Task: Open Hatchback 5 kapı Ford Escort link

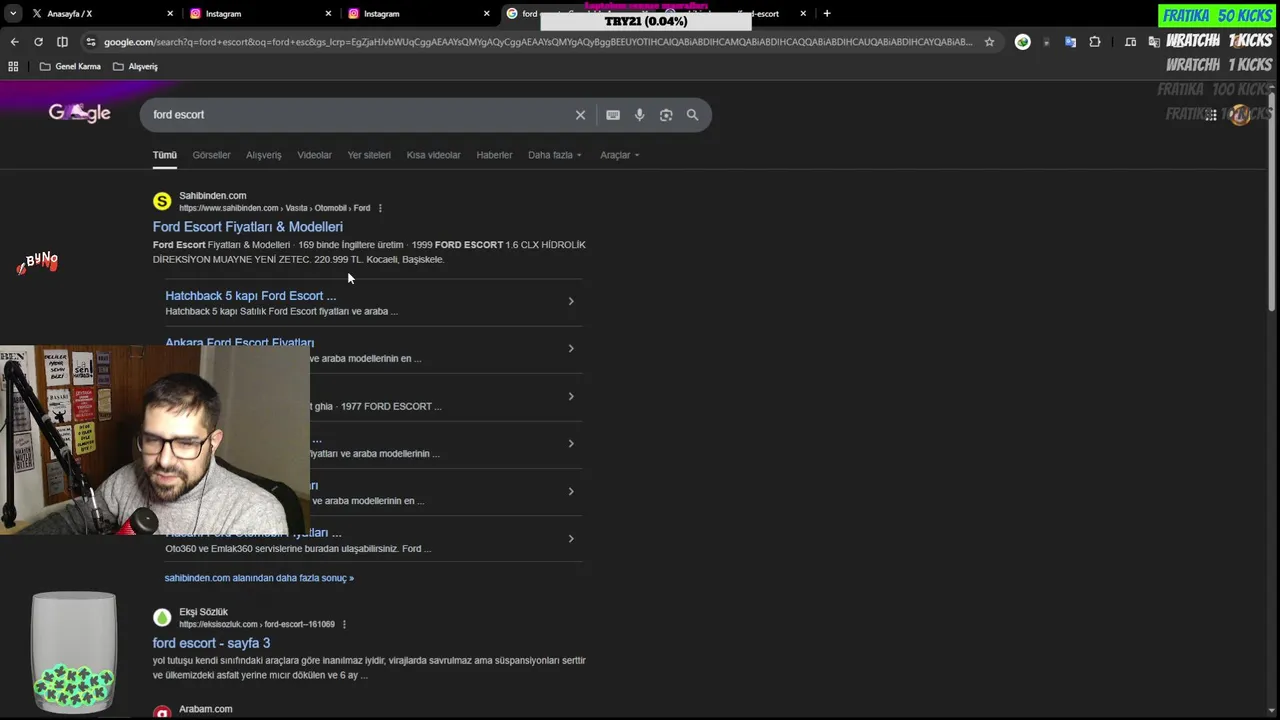Action: click(251, 296)
